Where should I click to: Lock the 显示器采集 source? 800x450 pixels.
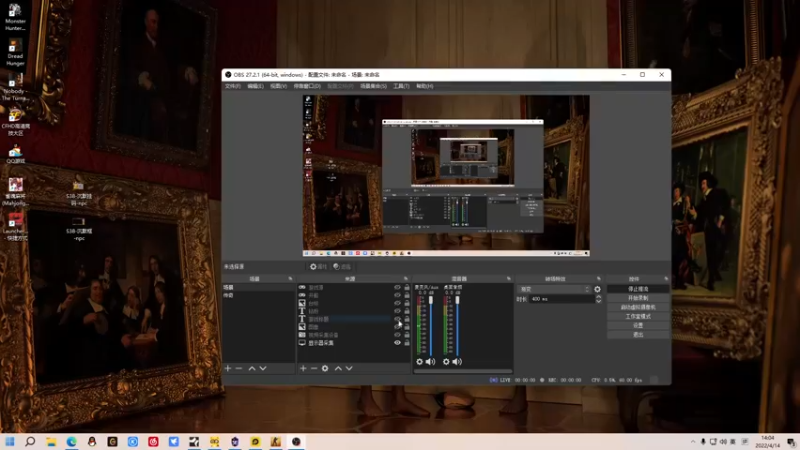[x=407, y=343]
